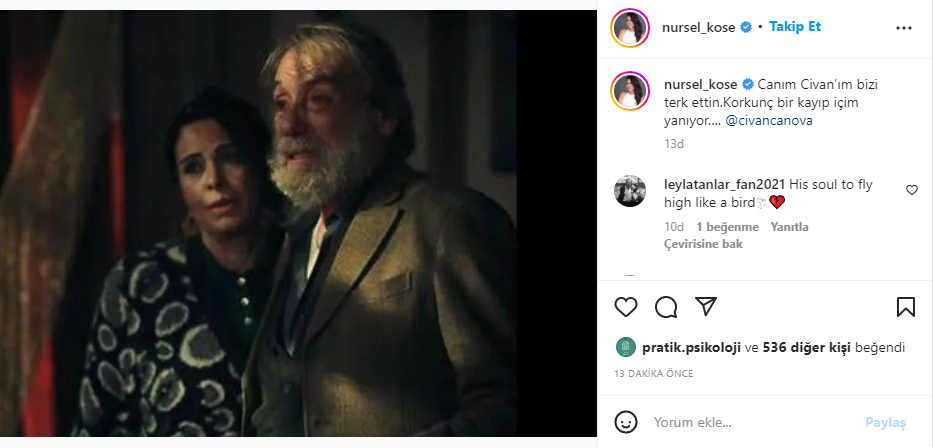Open emoji picker smiley icon
The width and height of the screenshot is (933, 448).
625,422
